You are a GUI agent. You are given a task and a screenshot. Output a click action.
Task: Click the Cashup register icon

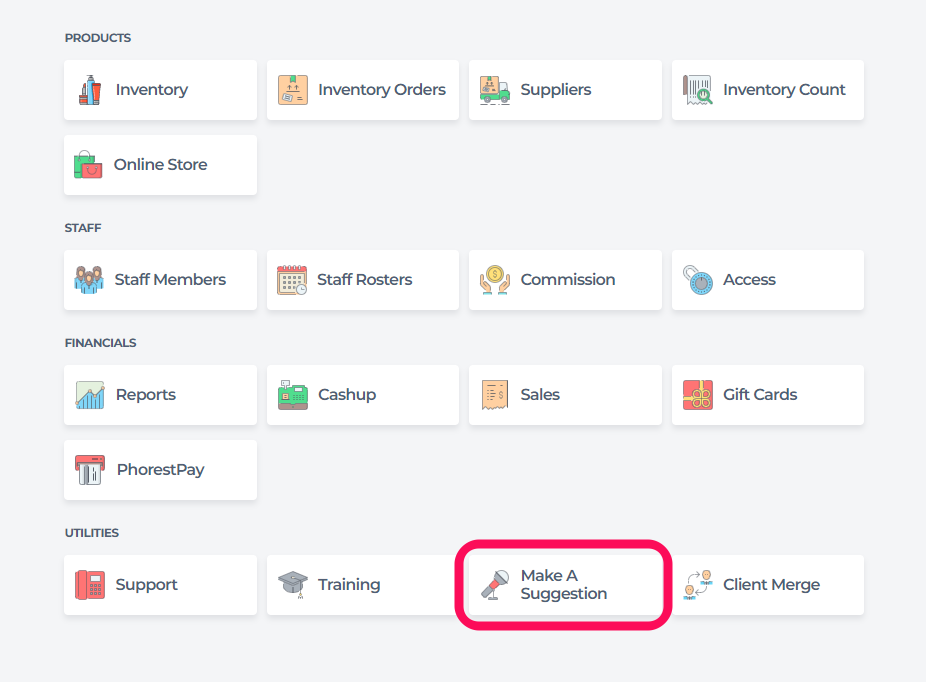(x=293, y=395)
